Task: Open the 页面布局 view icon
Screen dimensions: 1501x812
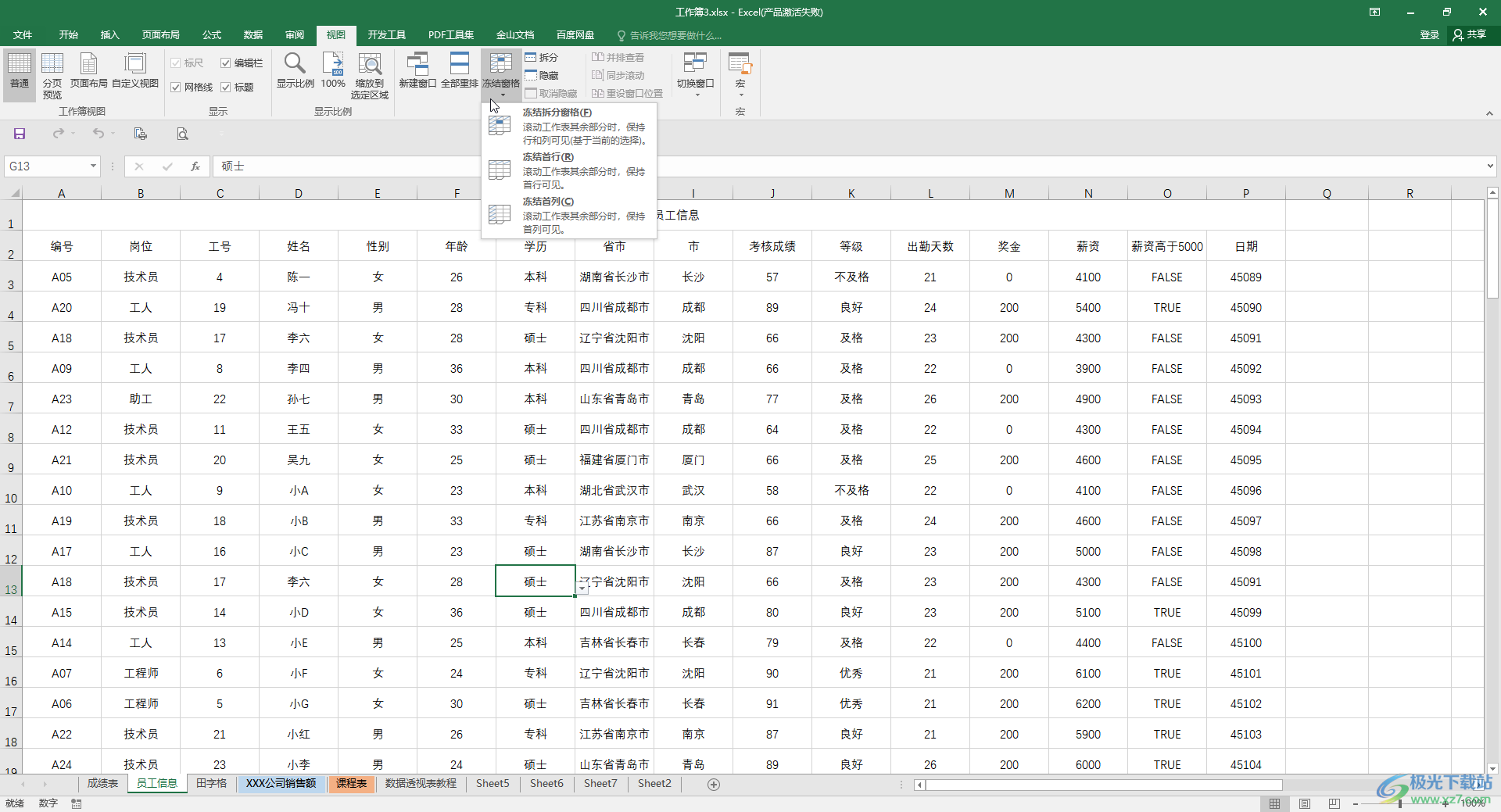Action: coord(88,70)
